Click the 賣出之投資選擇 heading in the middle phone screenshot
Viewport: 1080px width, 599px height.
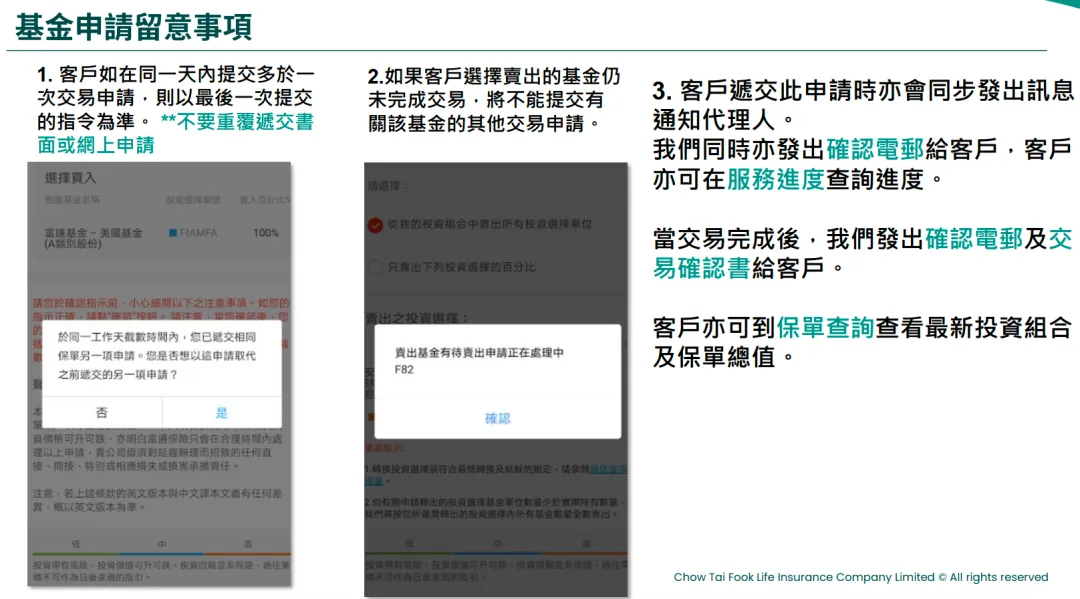[417, 318]
